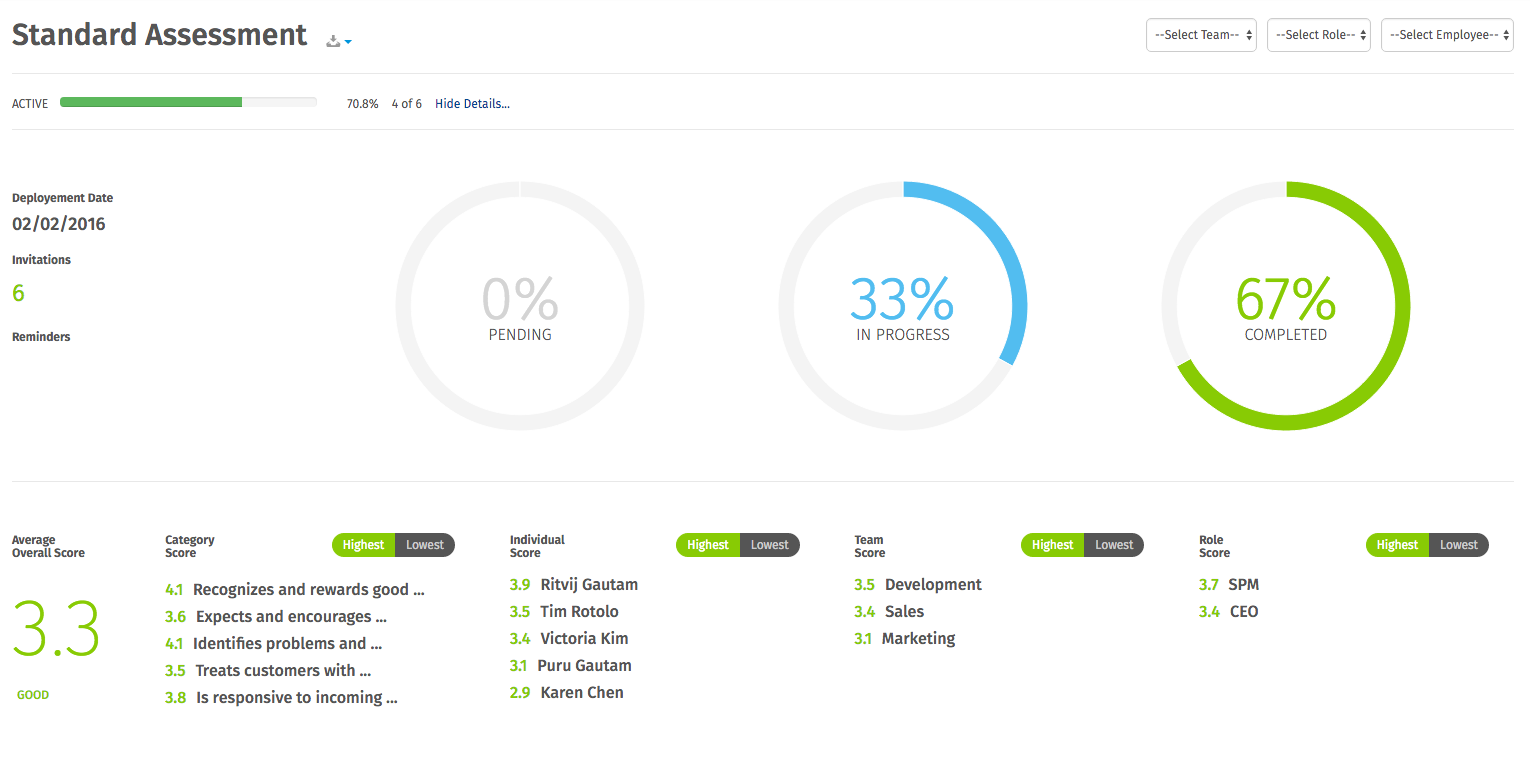Select the Marketing team score row

point(905,639)
